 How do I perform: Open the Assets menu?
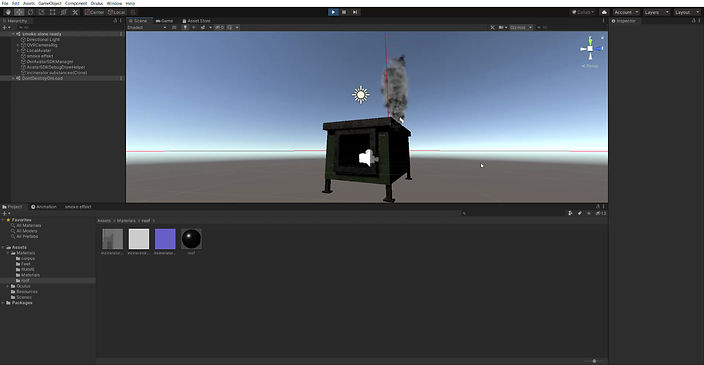click(29, 3)
